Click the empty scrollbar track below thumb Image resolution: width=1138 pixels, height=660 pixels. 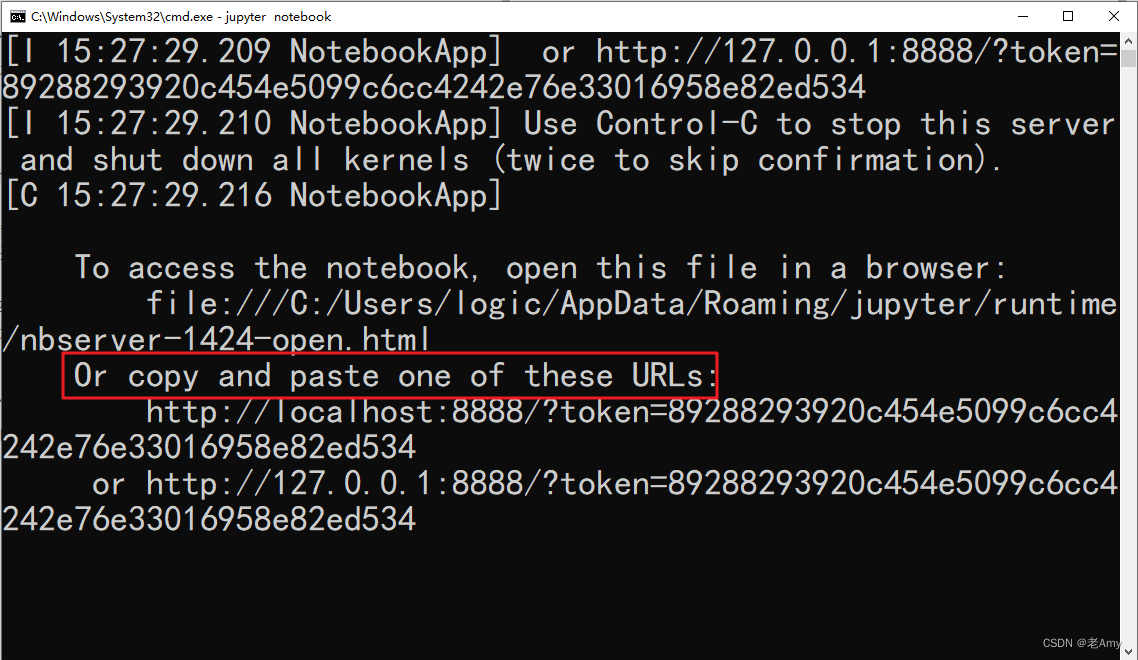click(1129, 349)
